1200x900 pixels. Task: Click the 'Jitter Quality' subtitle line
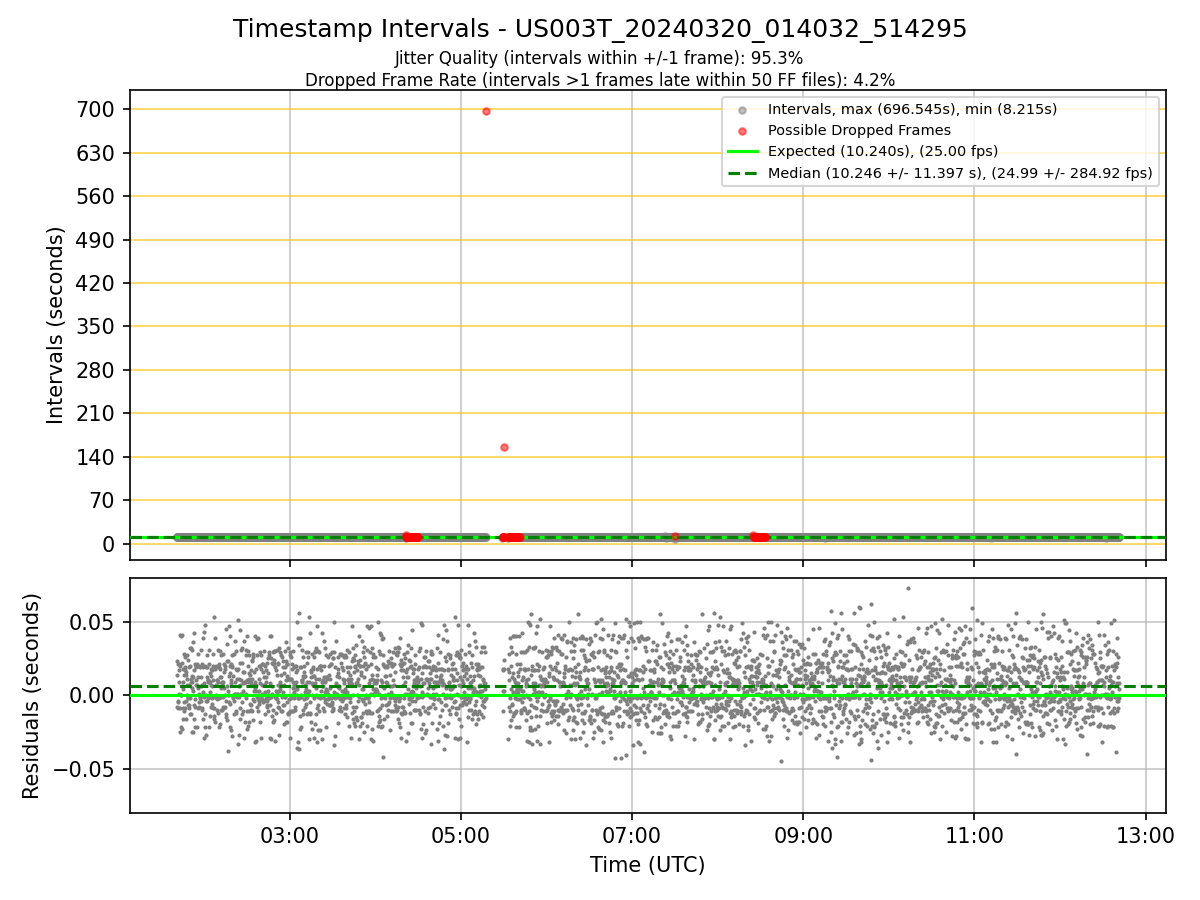point(599,59)
